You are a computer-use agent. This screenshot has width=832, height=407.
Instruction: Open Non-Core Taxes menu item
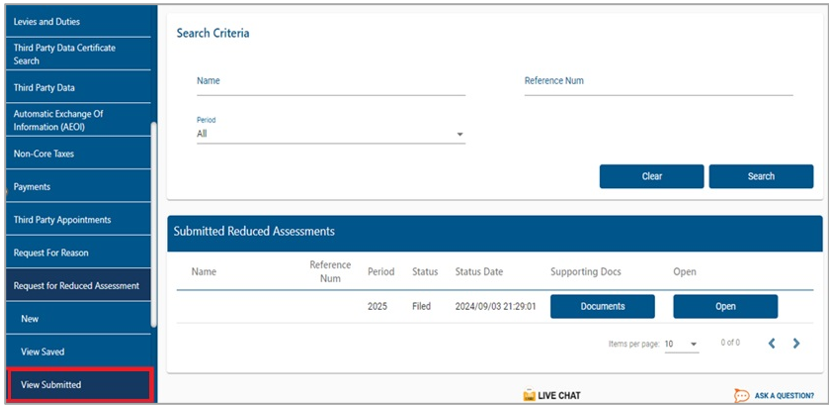[x=79, y=154]
